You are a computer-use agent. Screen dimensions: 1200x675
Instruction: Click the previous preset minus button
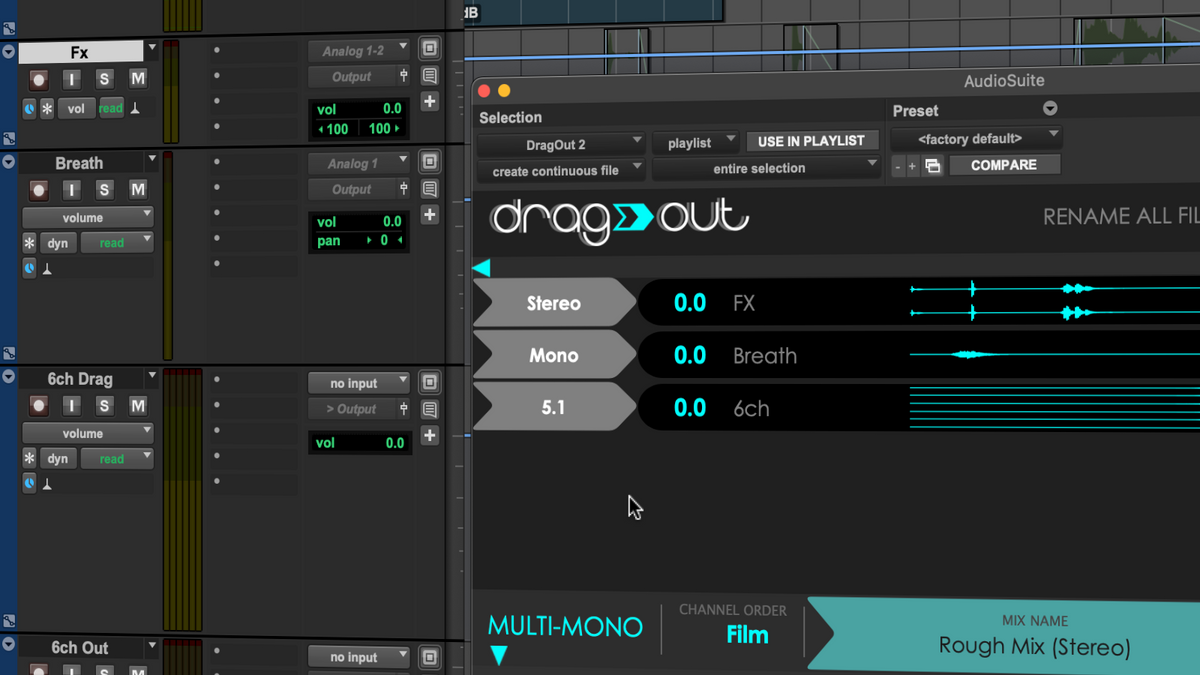tap(898, 166)
